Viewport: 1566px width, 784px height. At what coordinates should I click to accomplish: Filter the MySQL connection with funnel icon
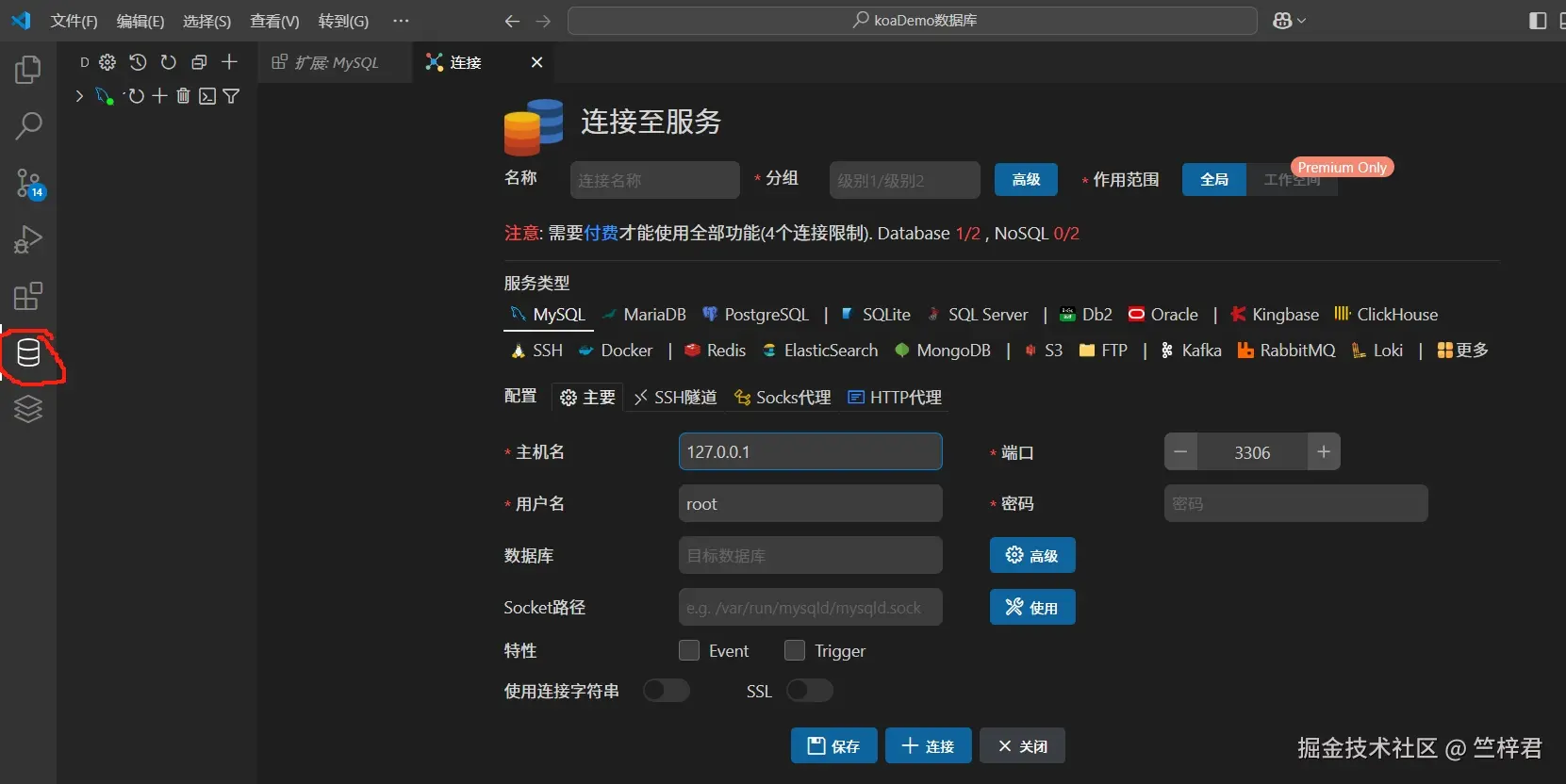(x=231, y=96)
